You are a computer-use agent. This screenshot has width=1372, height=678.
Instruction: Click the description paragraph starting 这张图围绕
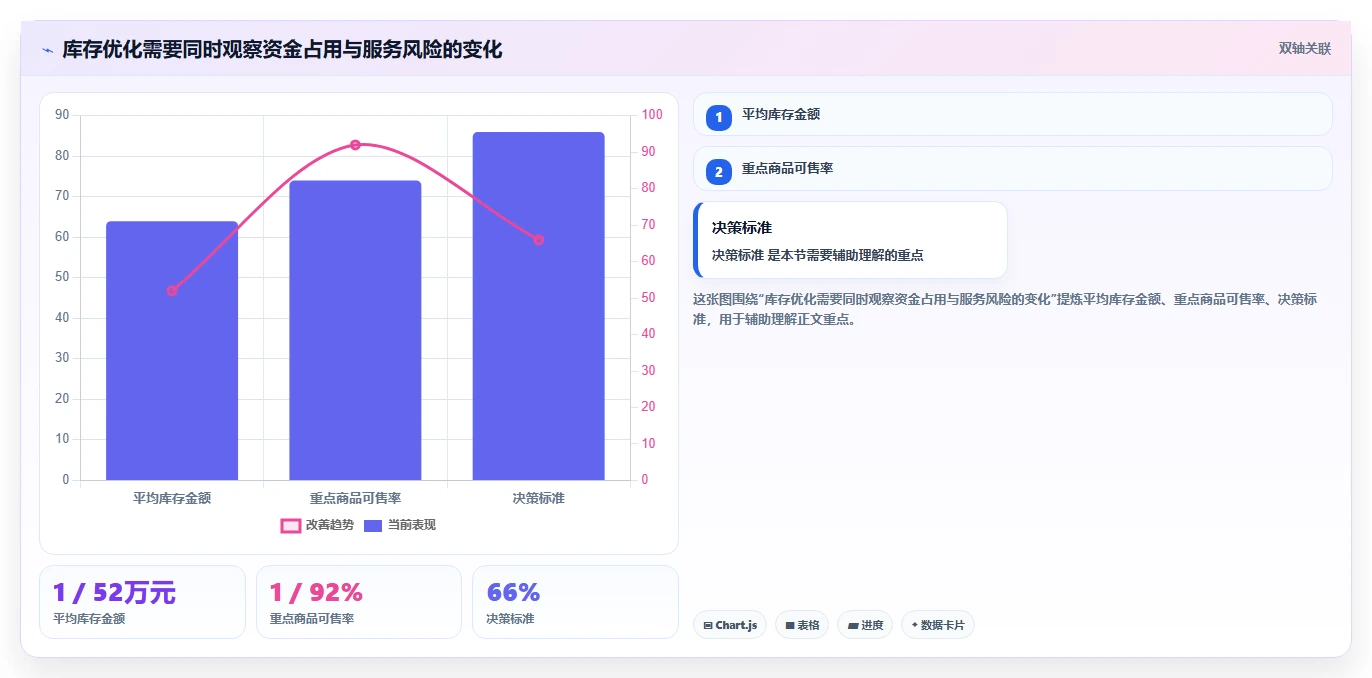coord(1005,309)
